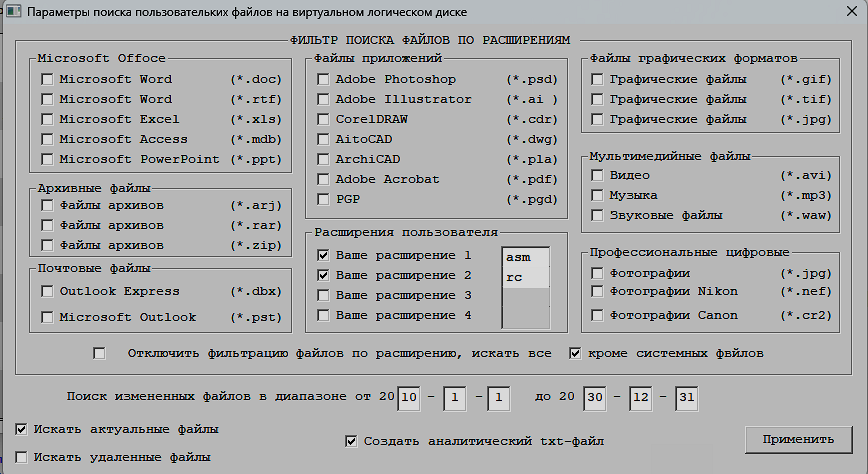
Task: Enable *.arj archive files checkbox
Action: tap(48, 205)
